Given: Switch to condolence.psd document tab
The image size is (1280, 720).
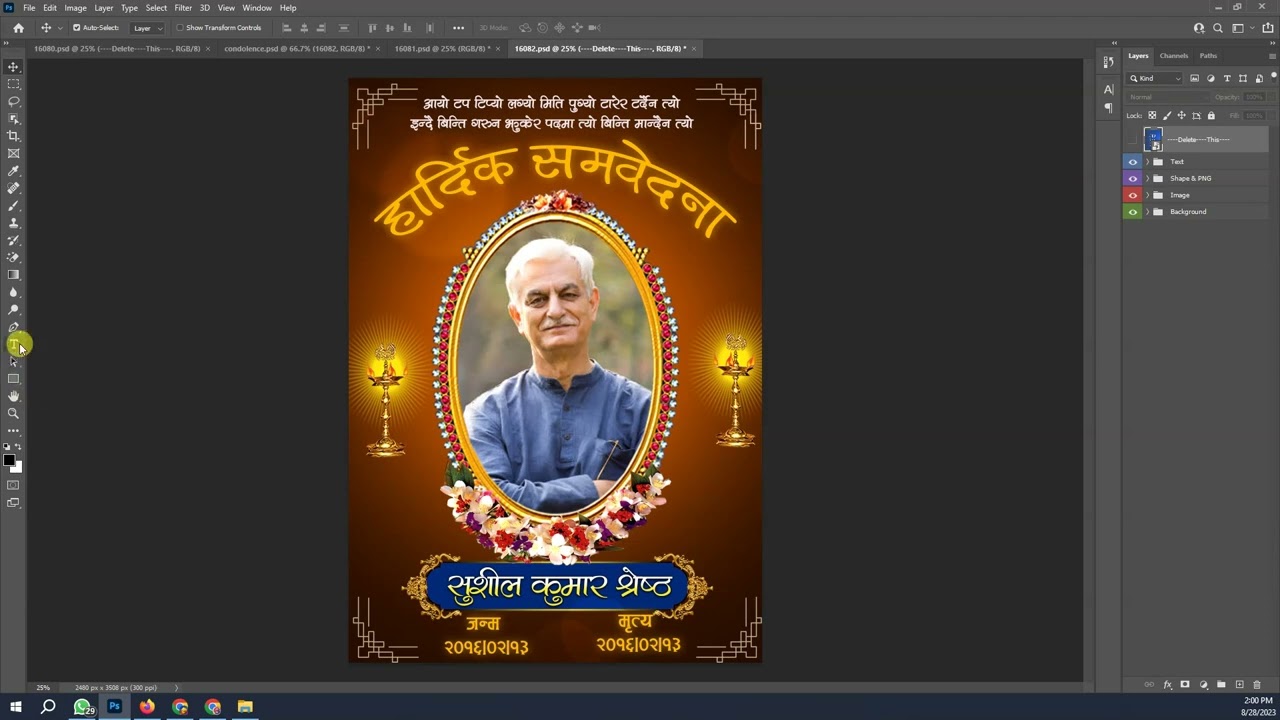Looking at the screenshot, I should tap(297, 48).
